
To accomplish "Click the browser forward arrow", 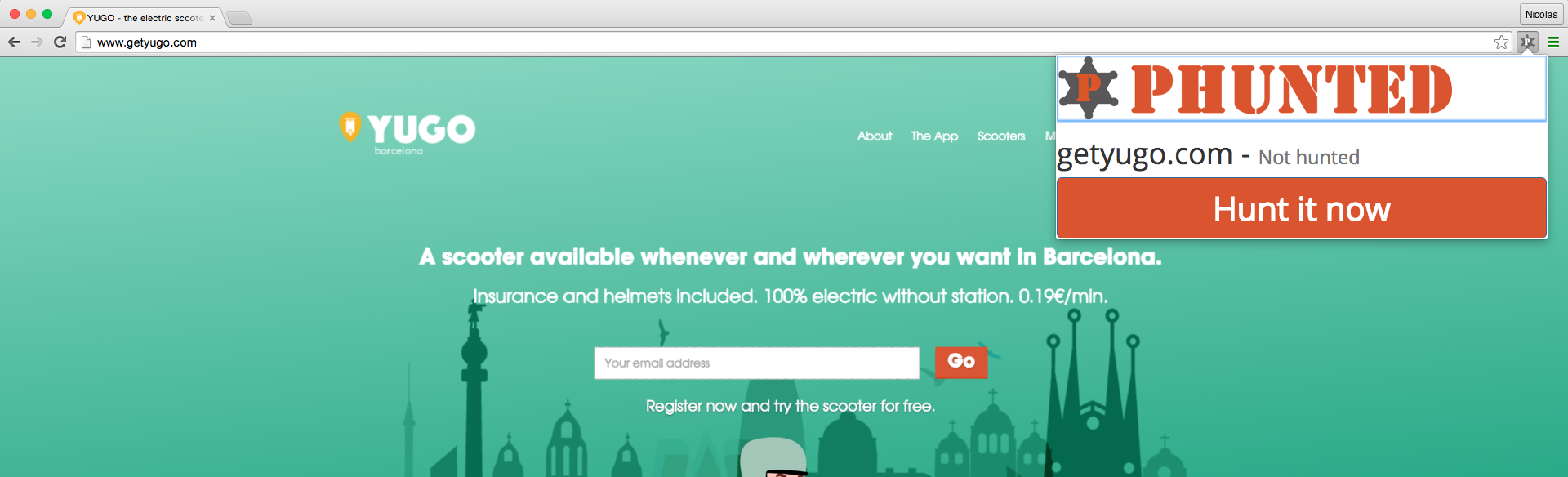I will click(37, 42).
